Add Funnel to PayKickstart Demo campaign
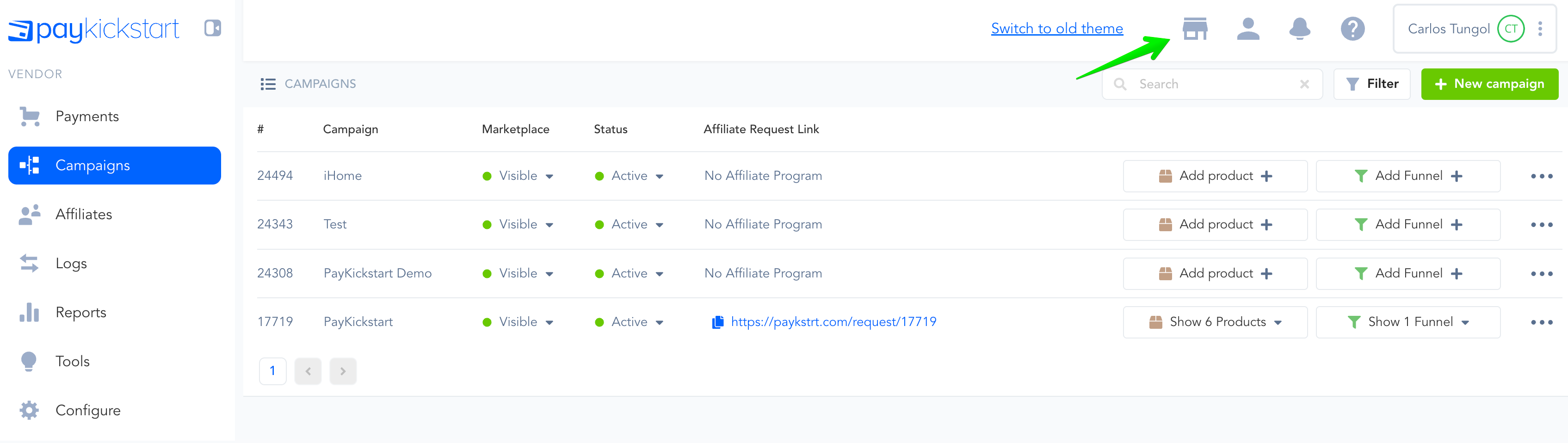 (x=1408, y=273)
